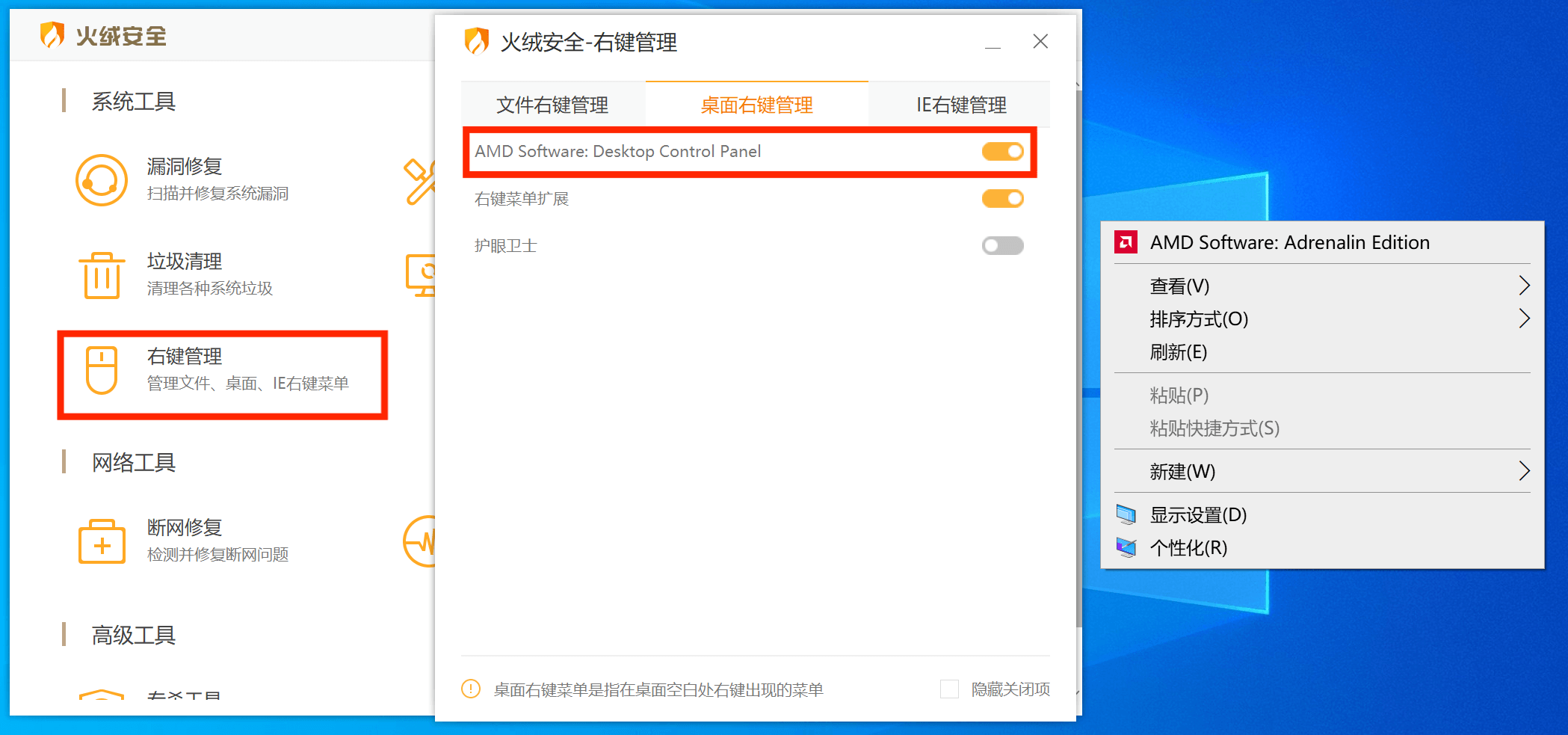The height and width of the screenshot is (735, 1568).
Task: Click 管理文件、桌面、IE右键菜单 description
Action: click(x=248, y=384)
